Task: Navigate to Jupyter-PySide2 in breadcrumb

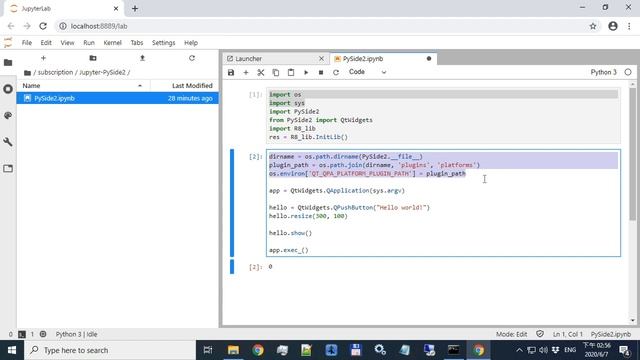Action: (102, 72)
